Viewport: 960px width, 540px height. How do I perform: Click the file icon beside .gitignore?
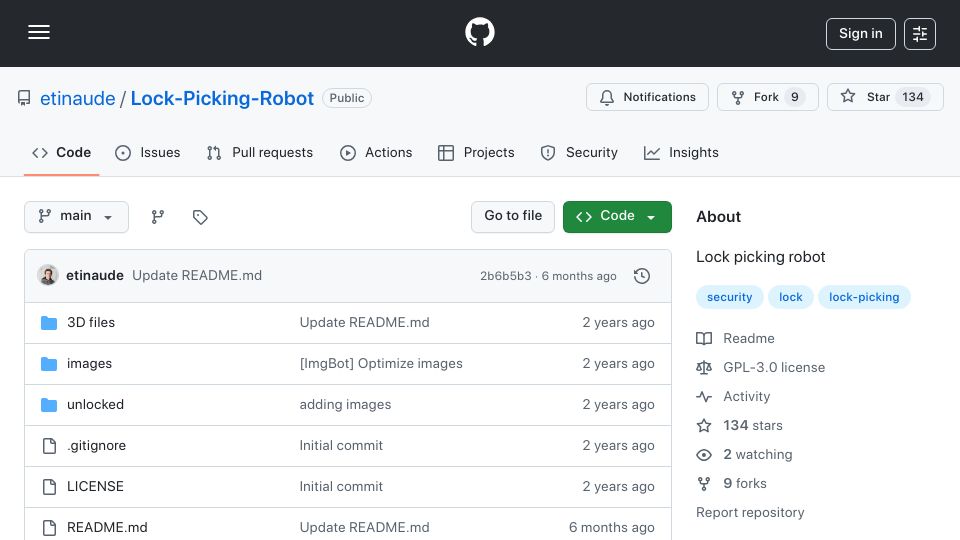tap(49, 446)
